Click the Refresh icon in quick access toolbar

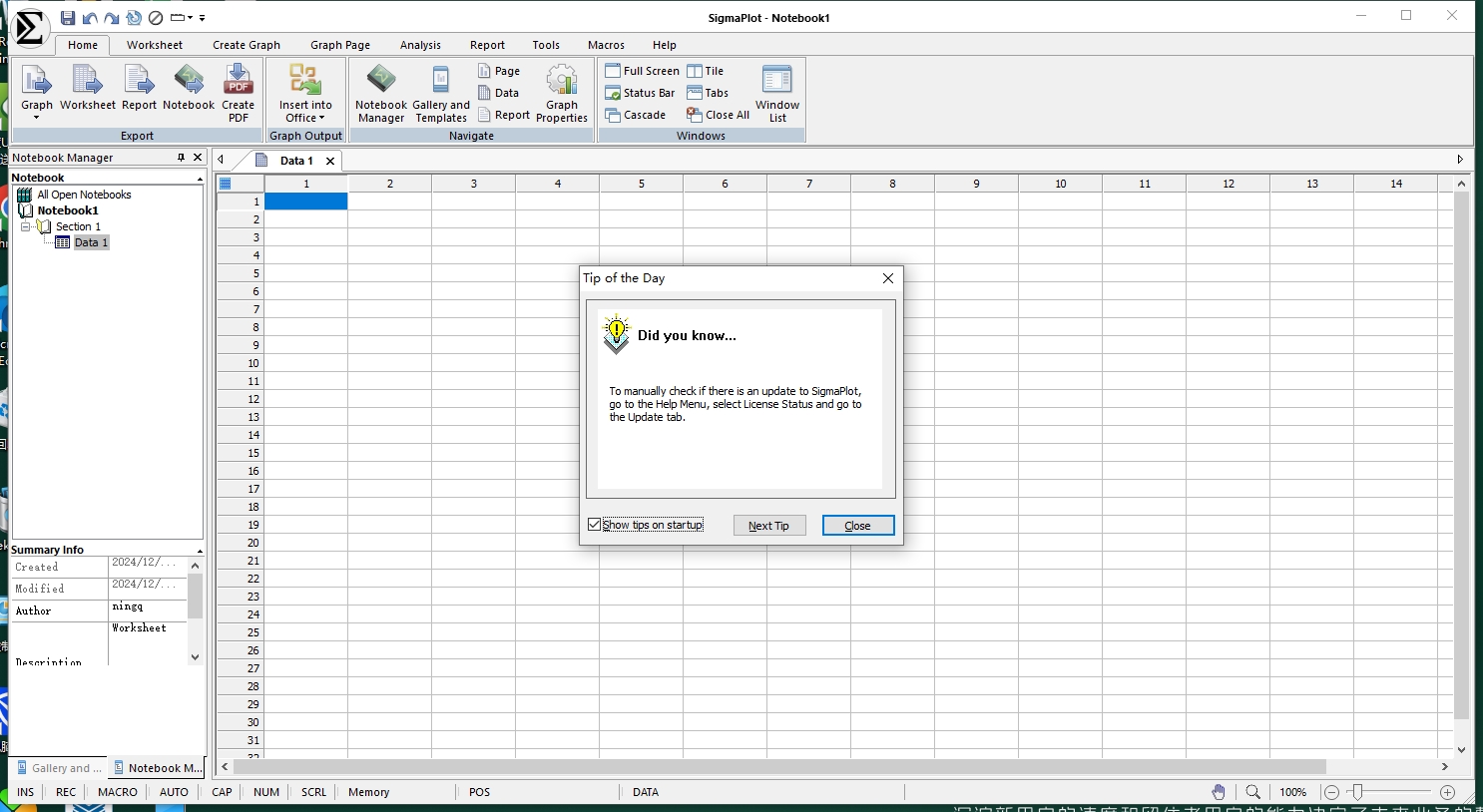pos(134,18)
